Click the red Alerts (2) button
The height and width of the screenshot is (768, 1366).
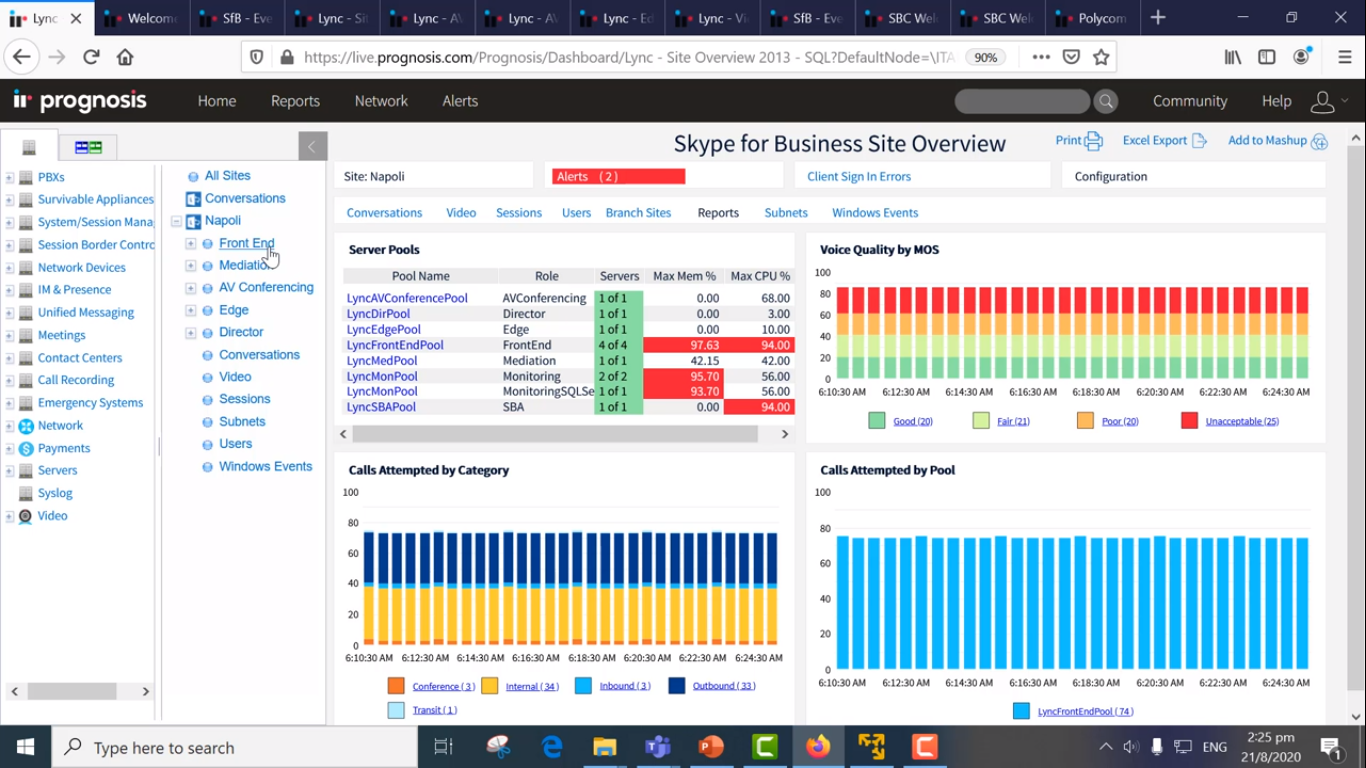(618, 177)
